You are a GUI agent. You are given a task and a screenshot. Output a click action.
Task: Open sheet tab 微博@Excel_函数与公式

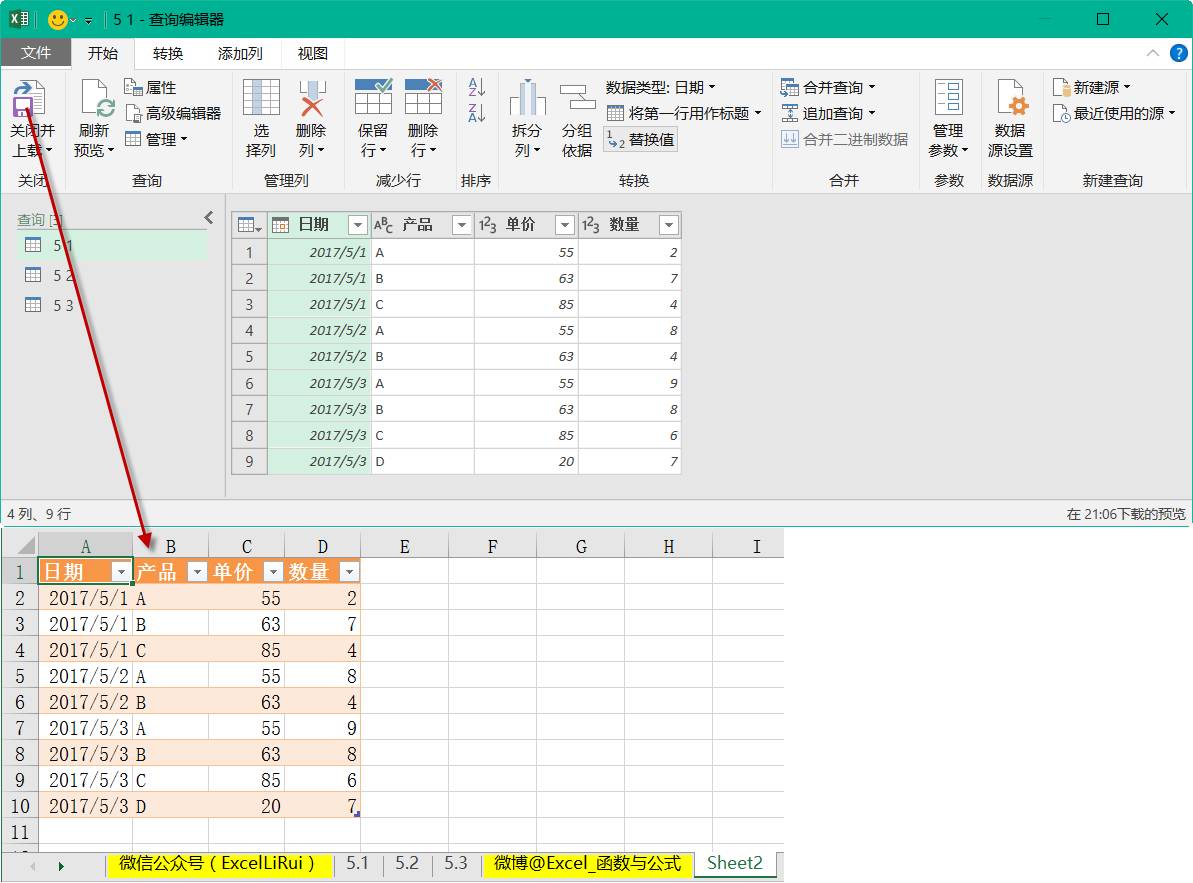pos(587,864)
